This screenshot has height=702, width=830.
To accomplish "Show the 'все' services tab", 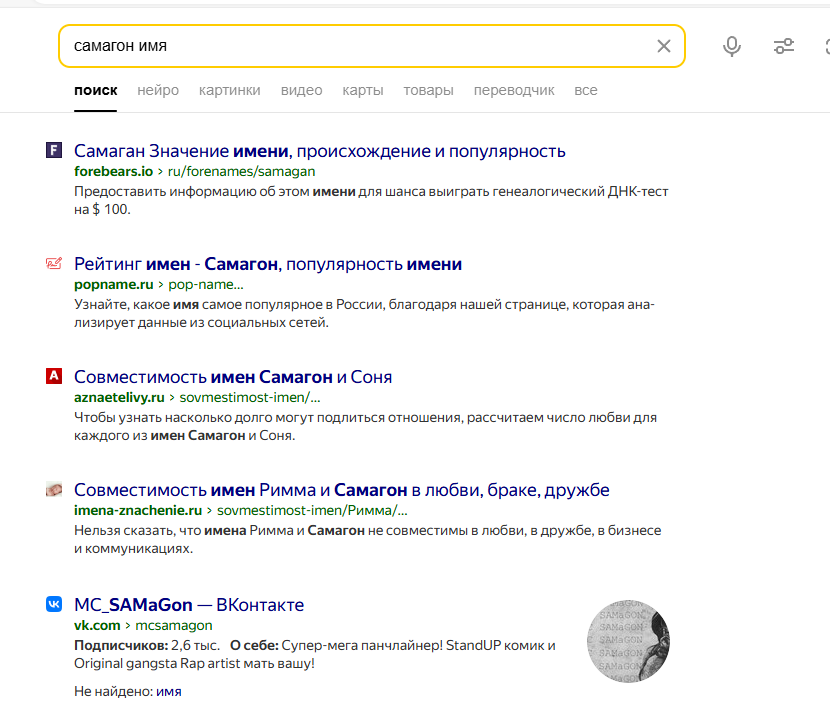I will pyautogui.click(x=586, y=91).
